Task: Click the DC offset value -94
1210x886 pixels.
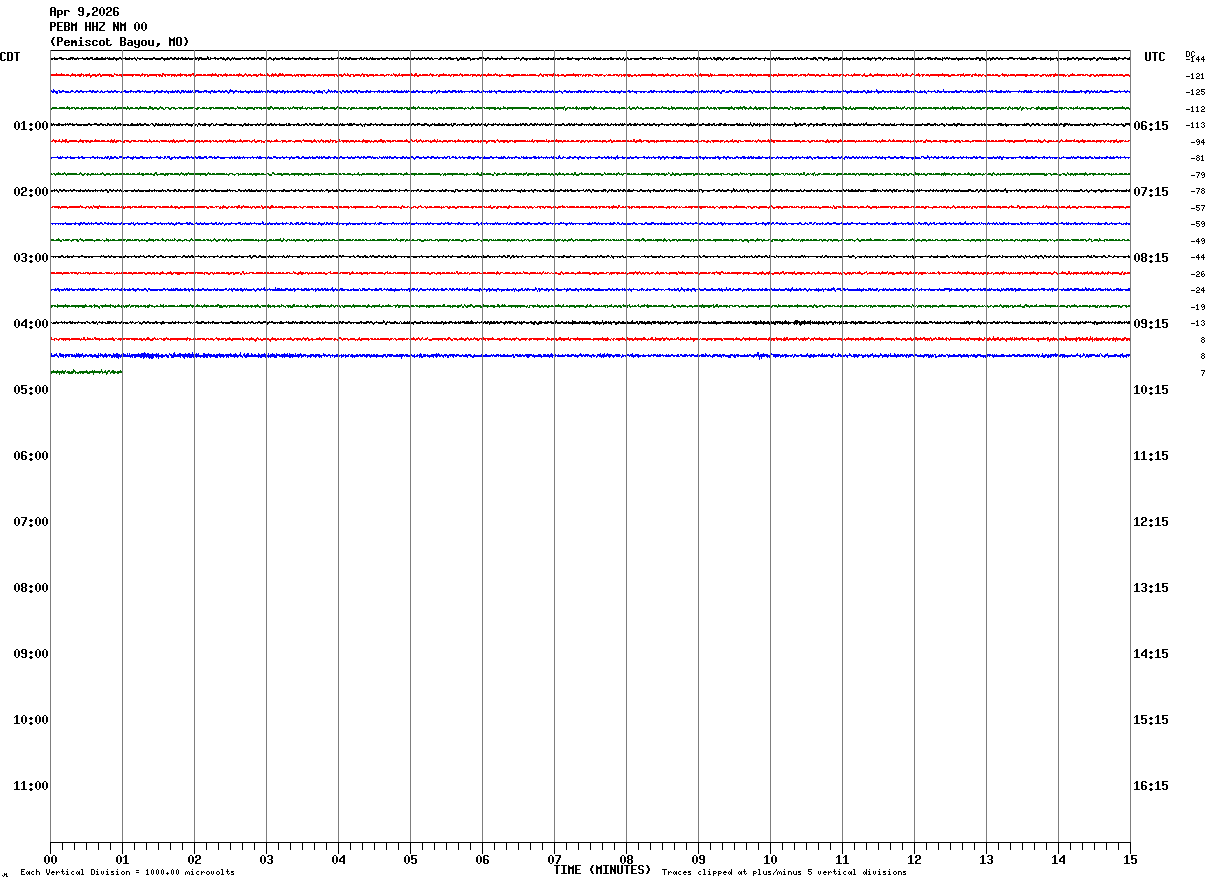Action: [1198, 142]
